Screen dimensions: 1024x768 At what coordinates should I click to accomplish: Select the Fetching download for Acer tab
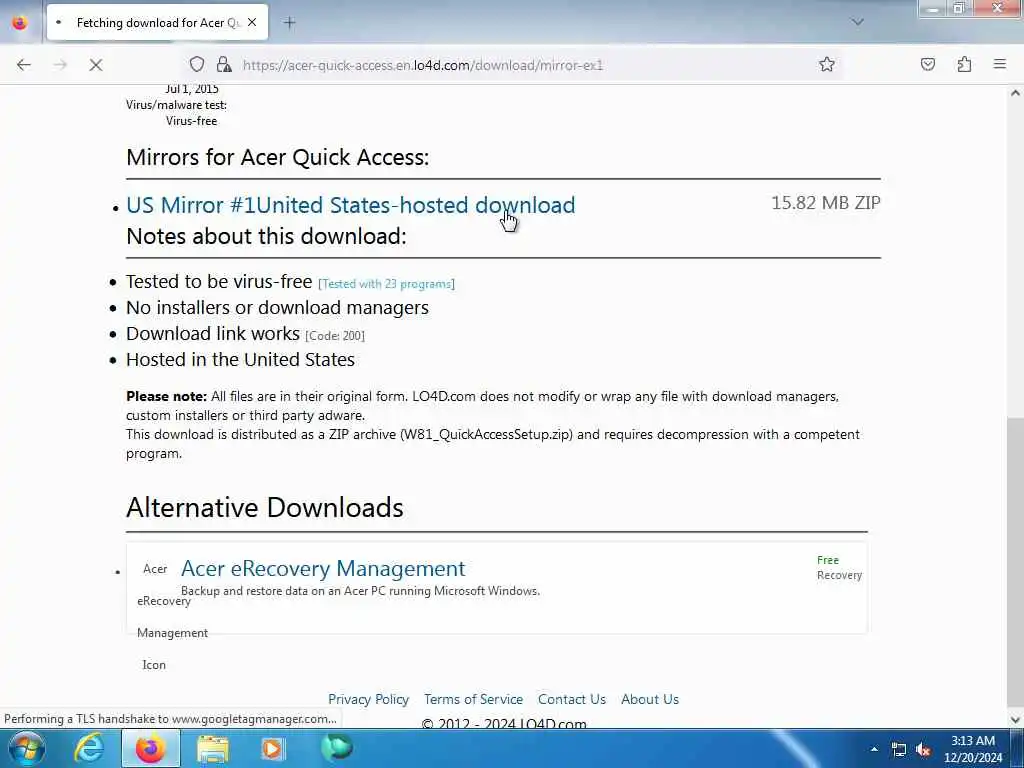(x=157, y=22)
